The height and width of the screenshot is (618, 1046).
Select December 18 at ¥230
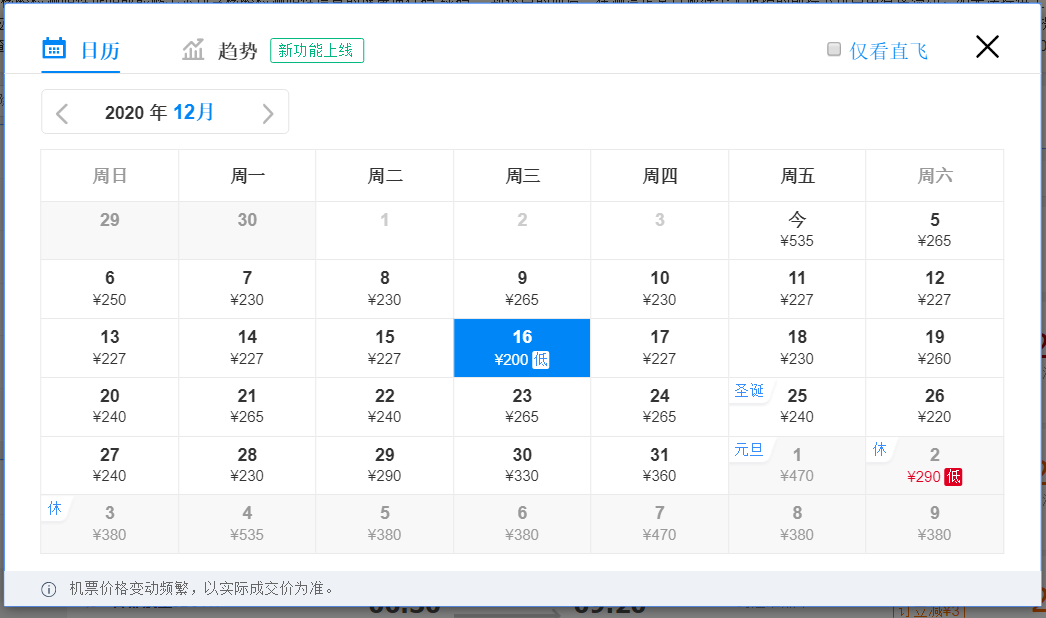[x=797, y=348]
